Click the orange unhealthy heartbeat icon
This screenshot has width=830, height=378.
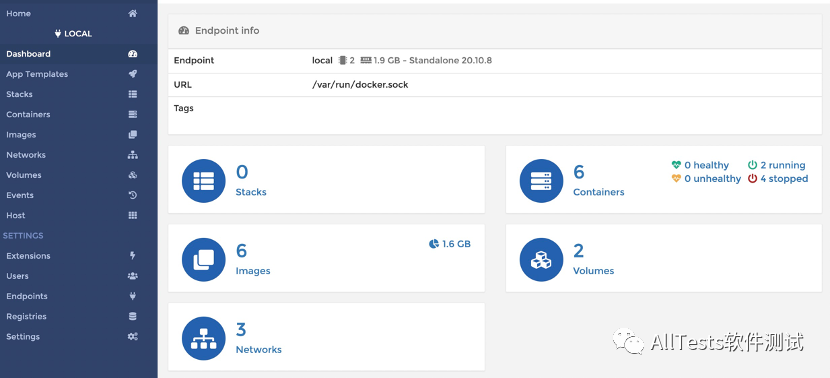[676, 179]
